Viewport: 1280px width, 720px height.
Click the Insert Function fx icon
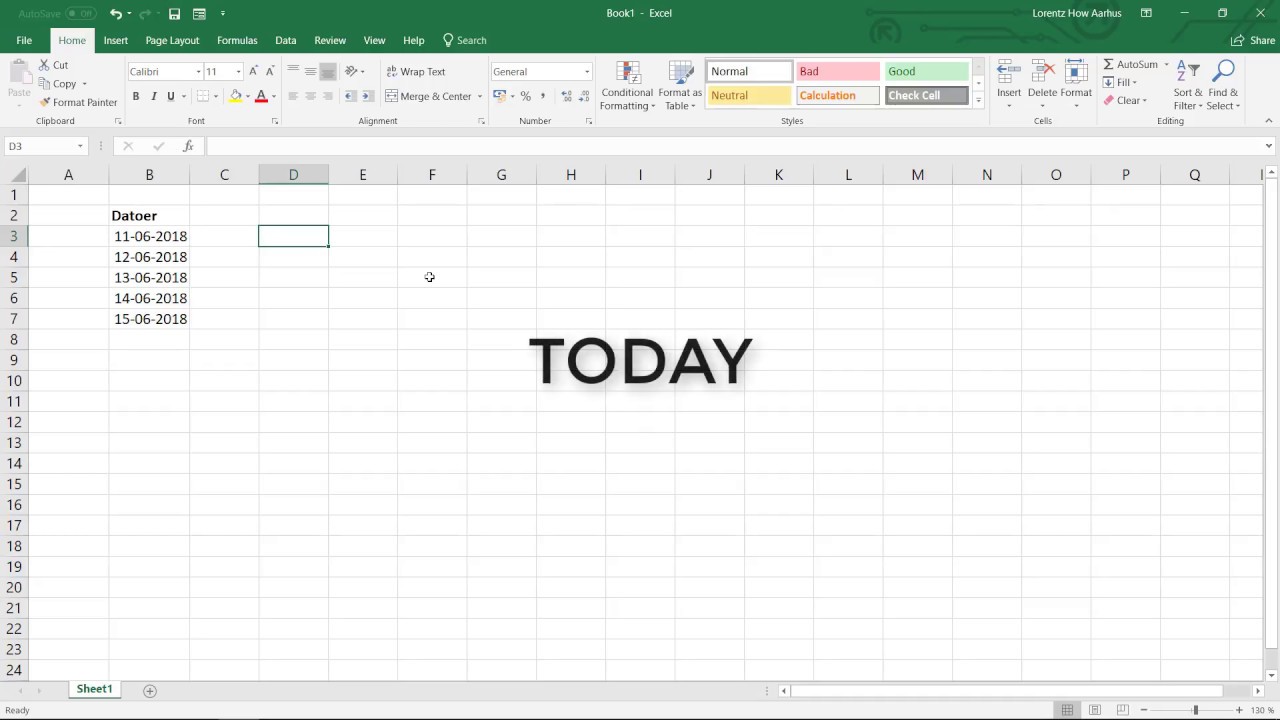click(x=188, y=146)
